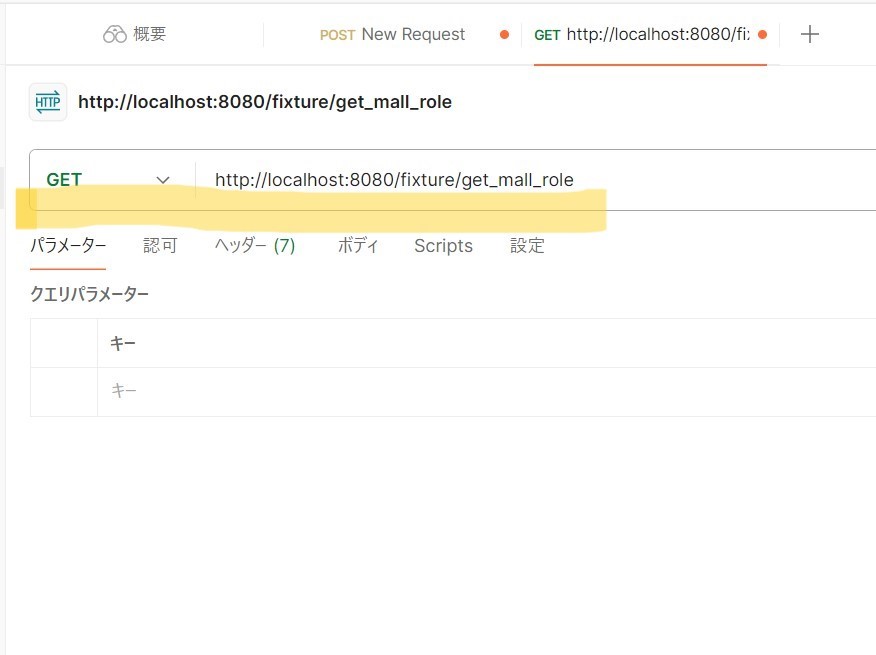Select the GET localhost:8080 request tab
This screenshot has width=876, height=655.
coord(640,35)
